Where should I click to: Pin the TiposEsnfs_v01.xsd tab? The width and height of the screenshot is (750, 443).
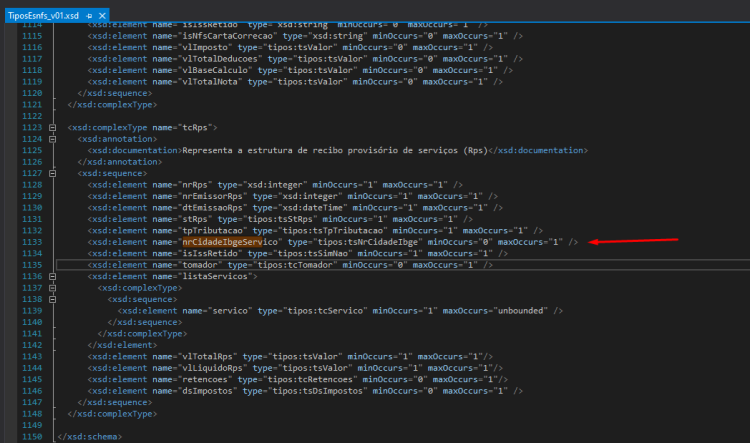pyautogui.click(x=89, y=16)
